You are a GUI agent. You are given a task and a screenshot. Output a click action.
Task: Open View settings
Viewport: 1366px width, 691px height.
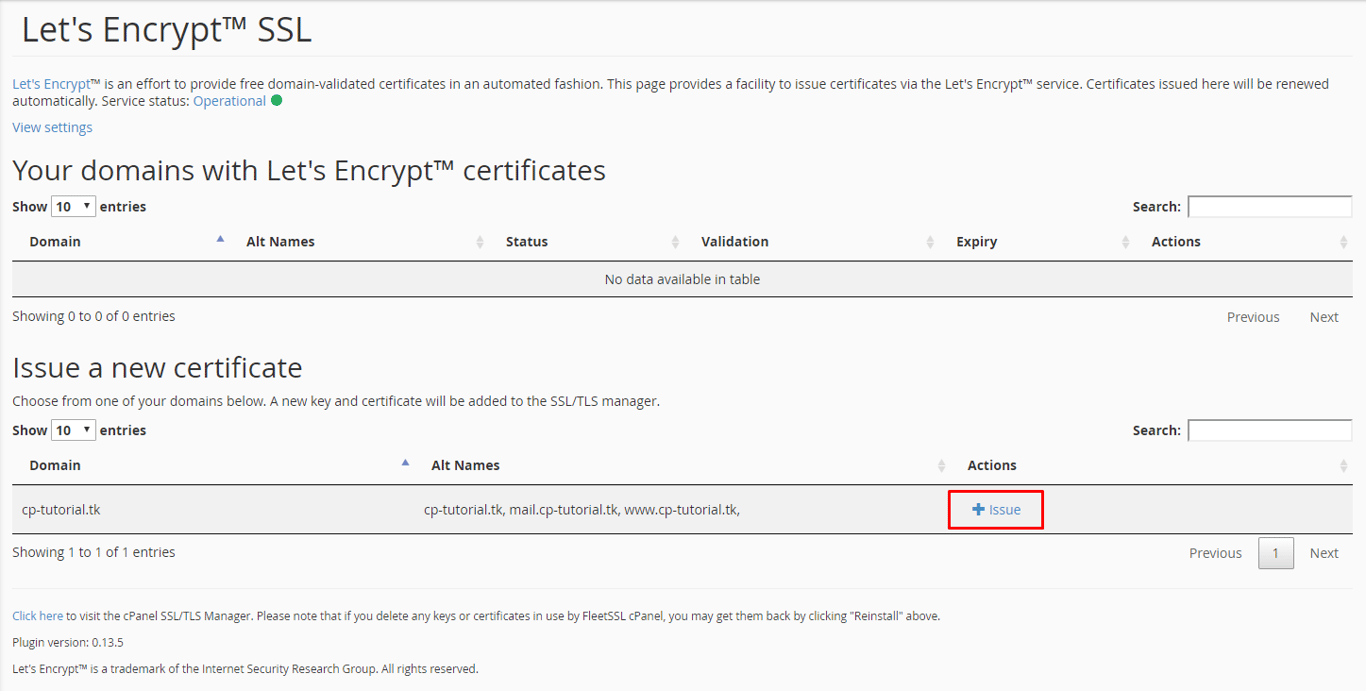(x=52, y=127)
